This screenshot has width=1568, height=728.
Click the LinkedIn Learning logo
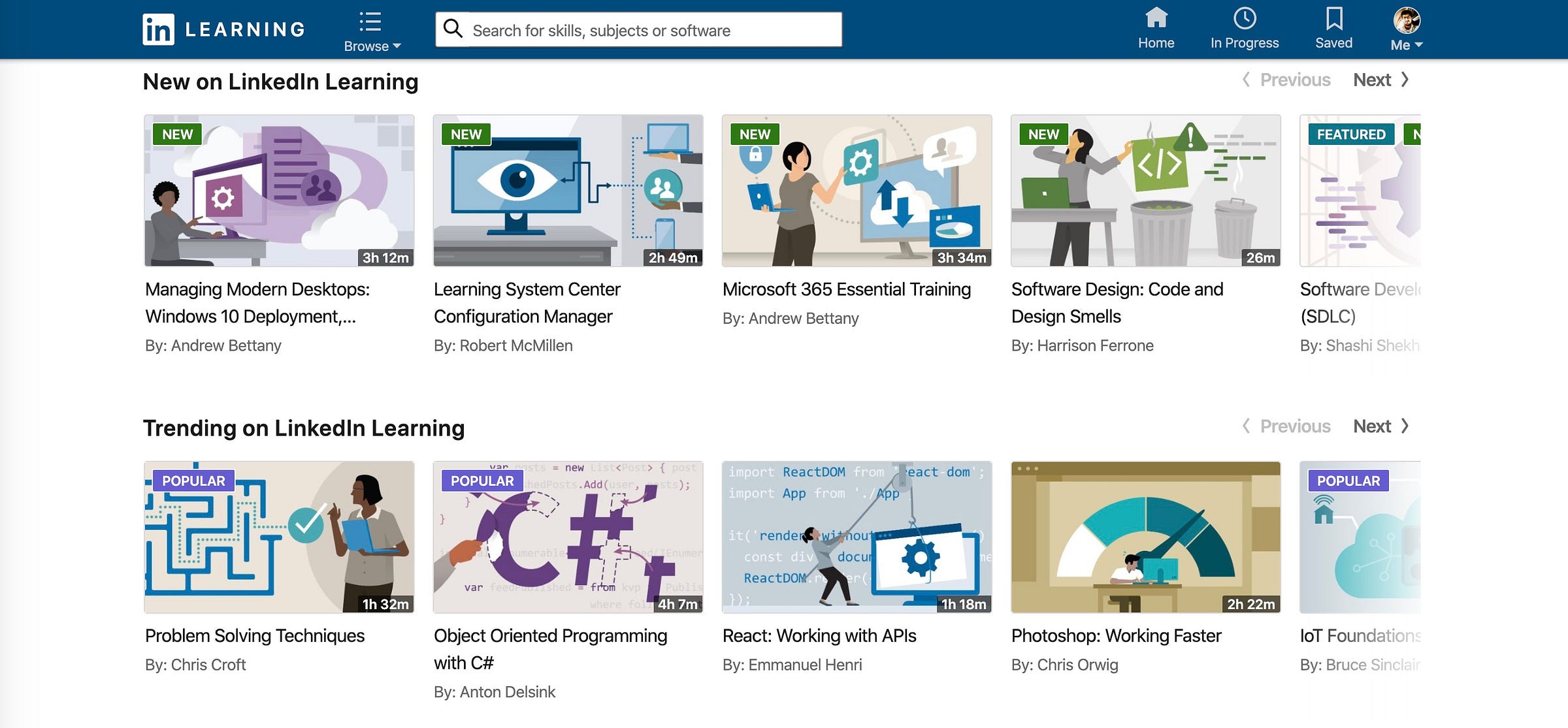[223, 29]
